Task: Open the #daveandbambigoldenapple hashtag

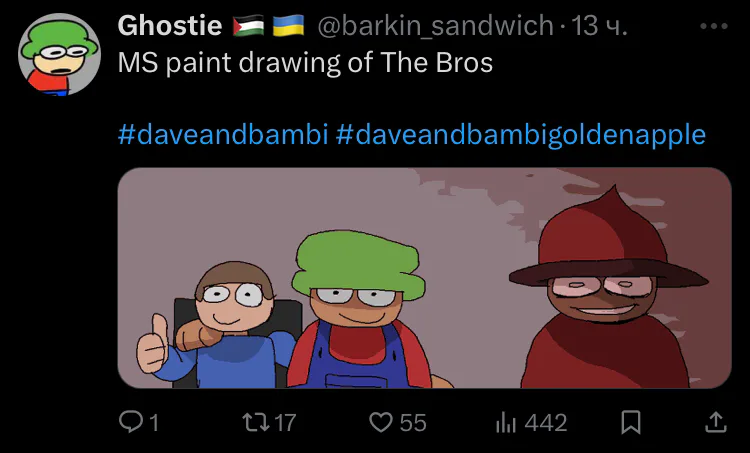Action: [x=520, y=134]
